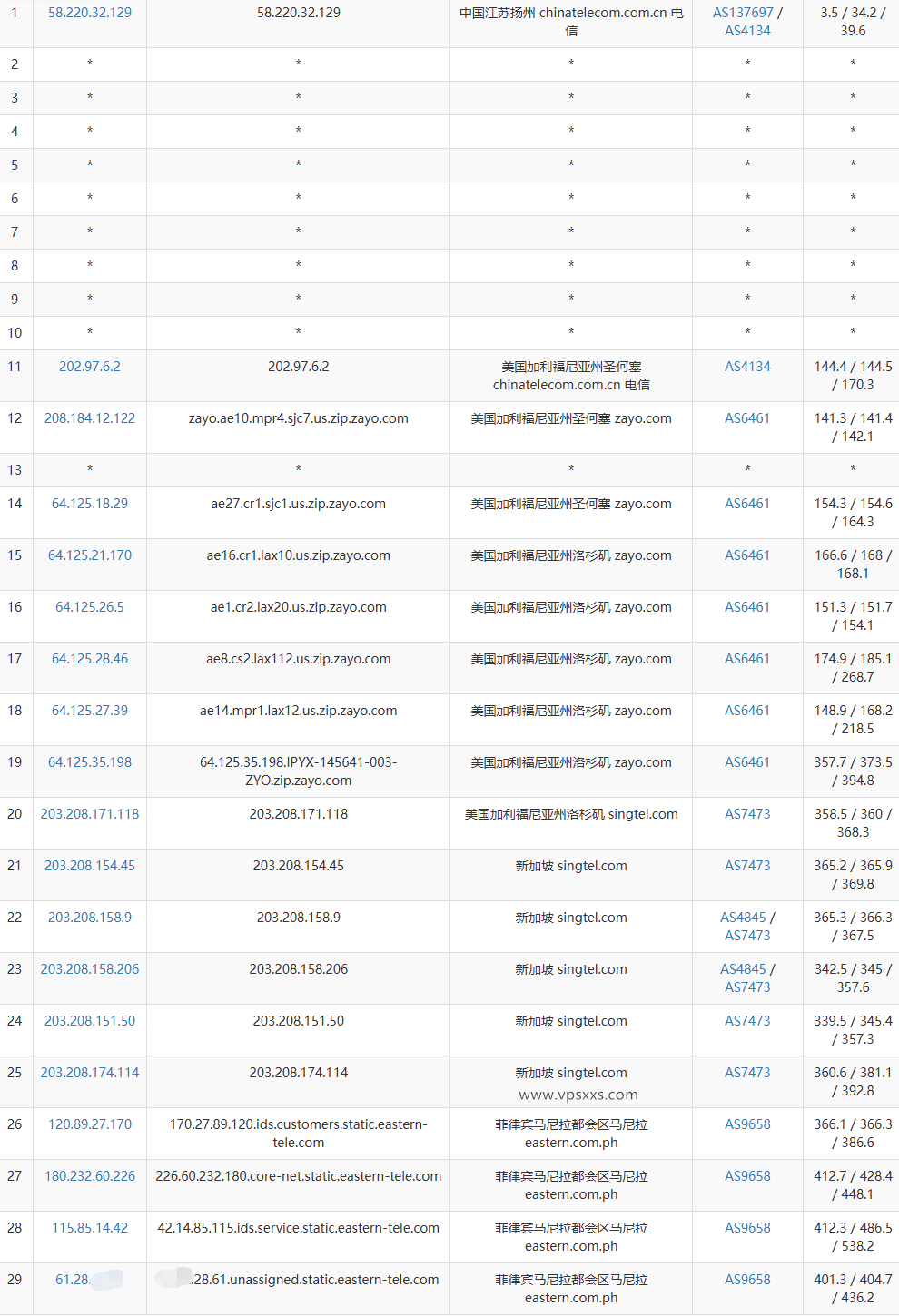Select hop number 13 cell
899x1316 pixels.
[x=15, y=470]
